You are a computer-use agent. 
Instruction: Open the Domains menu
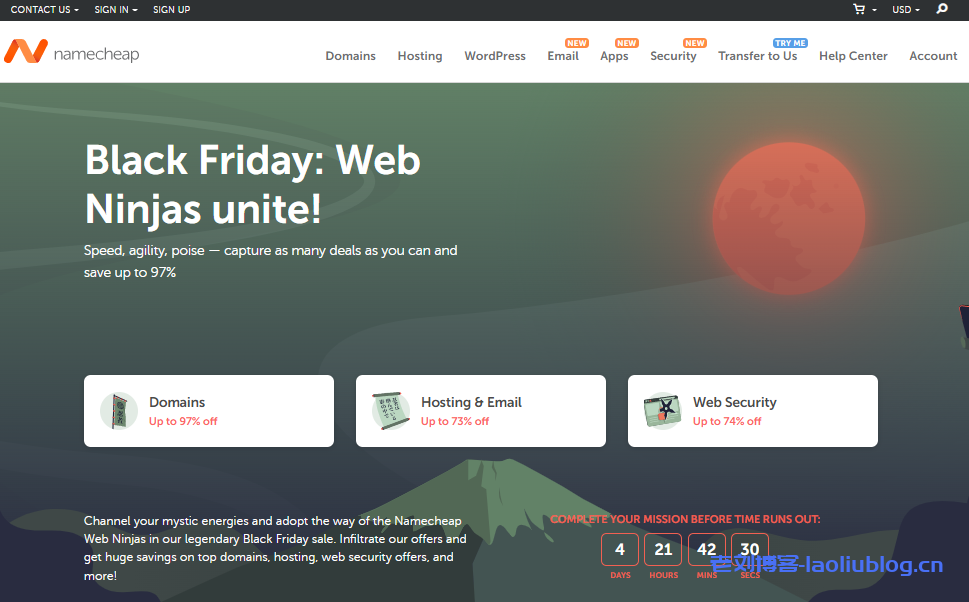point(350,56)
